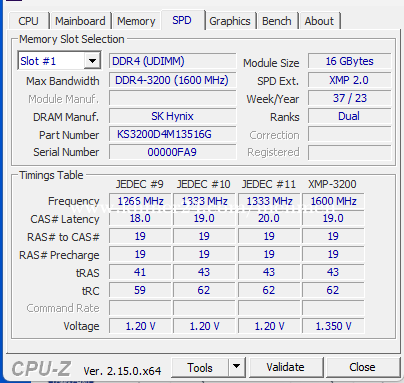The image size is (404, 383).
Task: Click the XMP-3200 frequency 1600 MHz
Action: pyautogui.click(x=333, y=201)
